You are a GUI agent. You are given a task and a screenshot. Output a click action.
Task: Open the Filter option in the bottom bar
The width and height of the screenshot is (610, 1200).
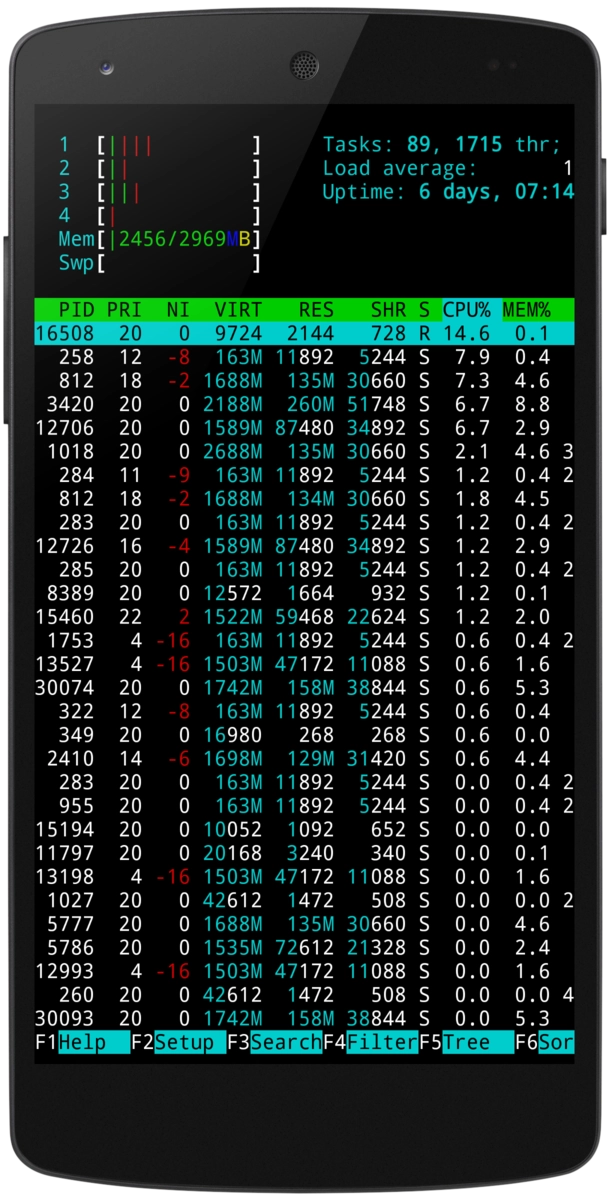click(x=381, y=1042)
